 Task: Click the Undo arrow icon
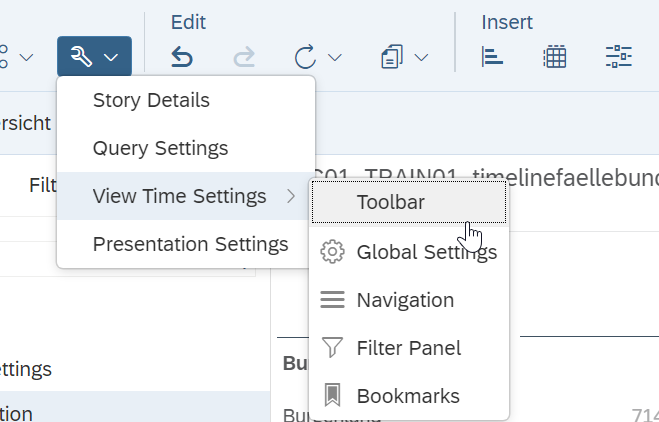182,57
